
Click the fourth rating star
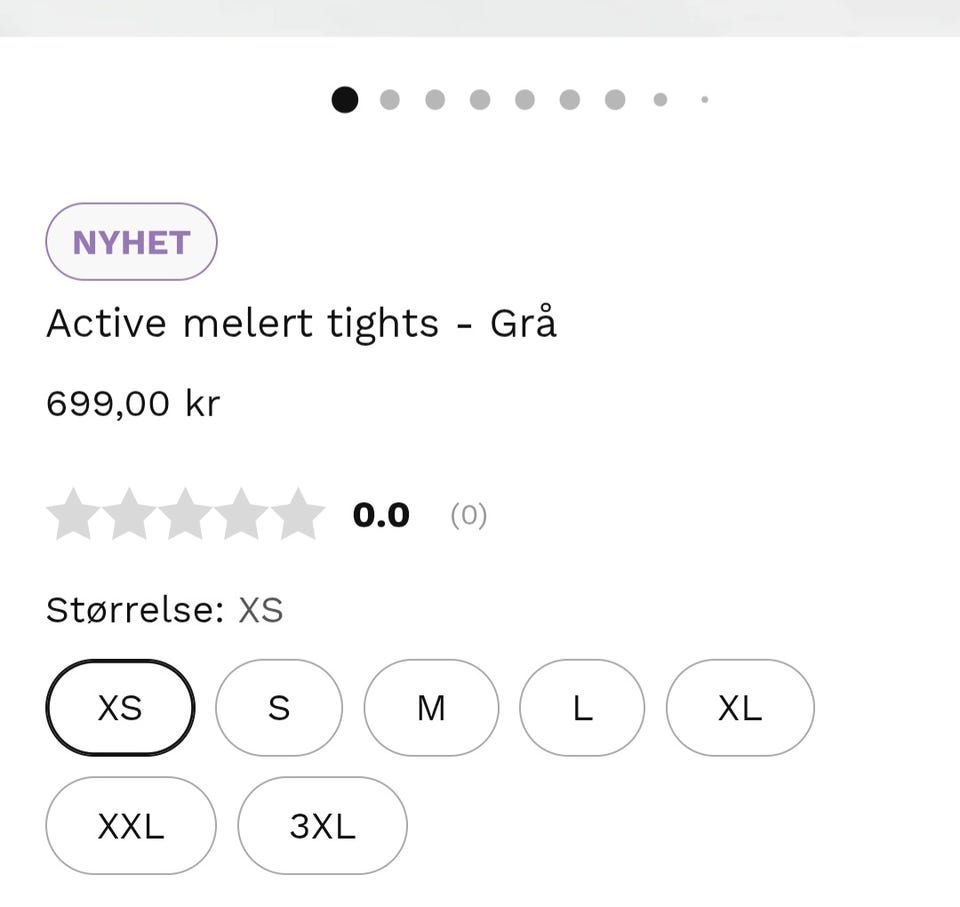(x=241, y=515)
